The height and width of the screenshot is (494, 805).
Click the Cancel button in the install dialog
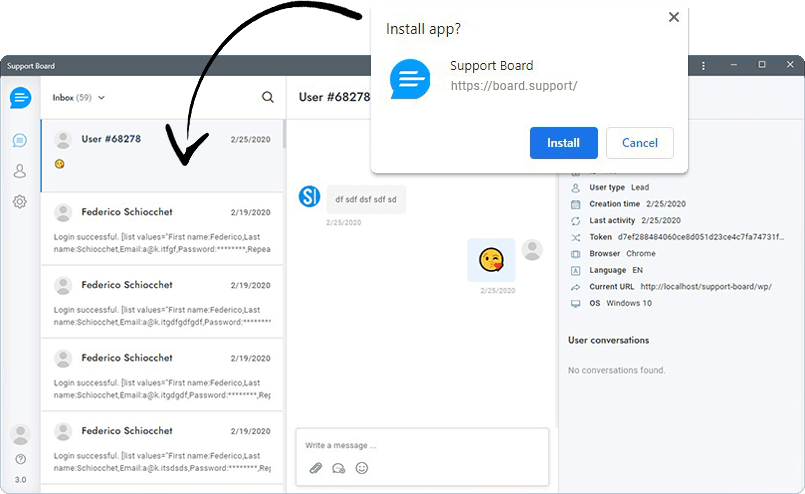point(640,143)
